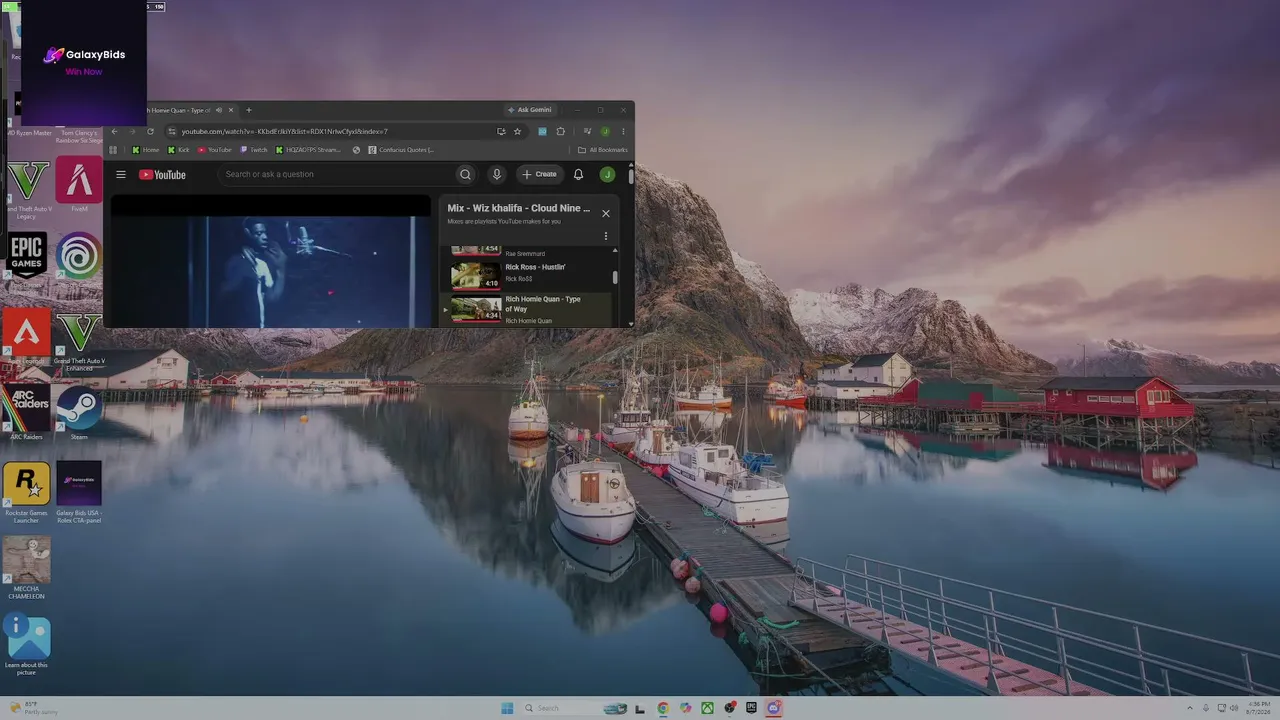Open All Bookmarks folder
The image size is (1280, 720).
point(603,150)
